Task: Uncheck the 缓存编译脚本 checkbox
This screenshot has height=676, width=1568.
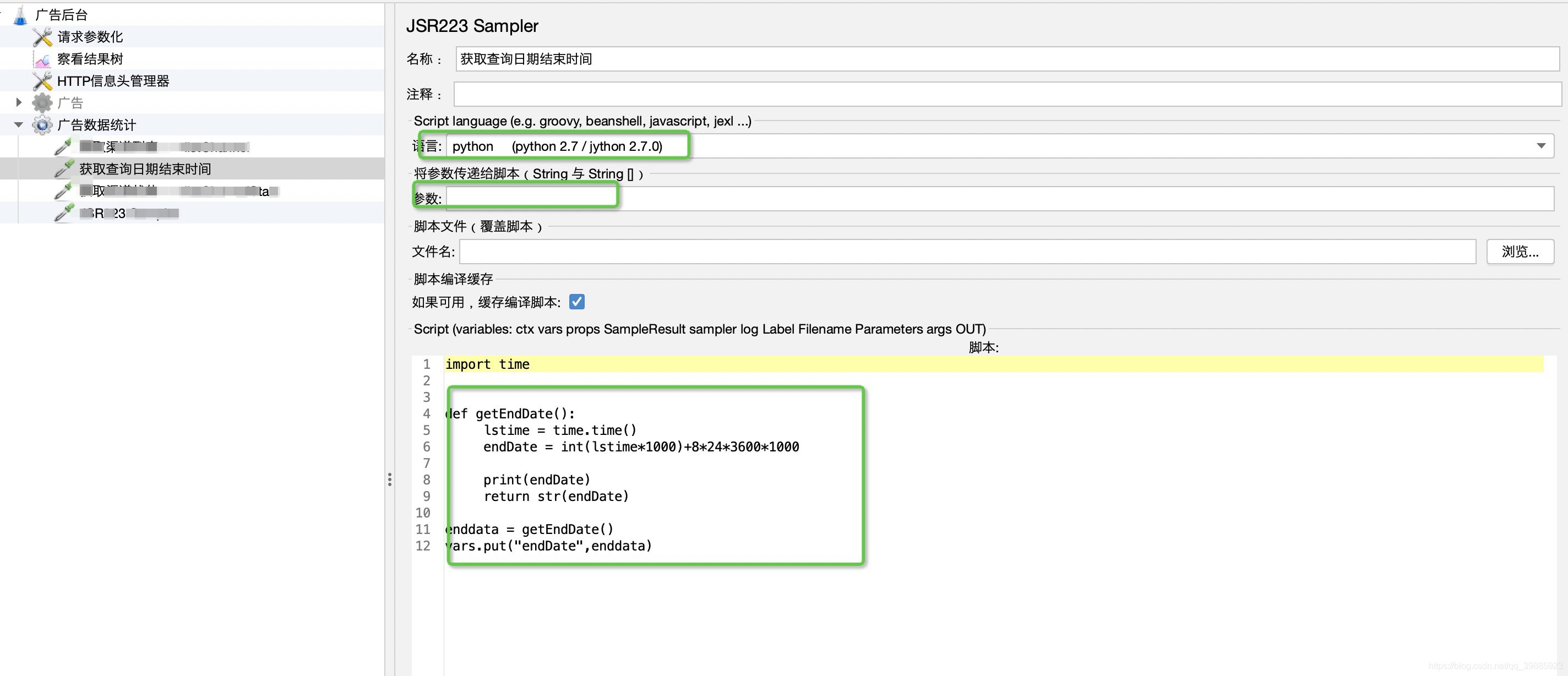Action: (576, 301)
